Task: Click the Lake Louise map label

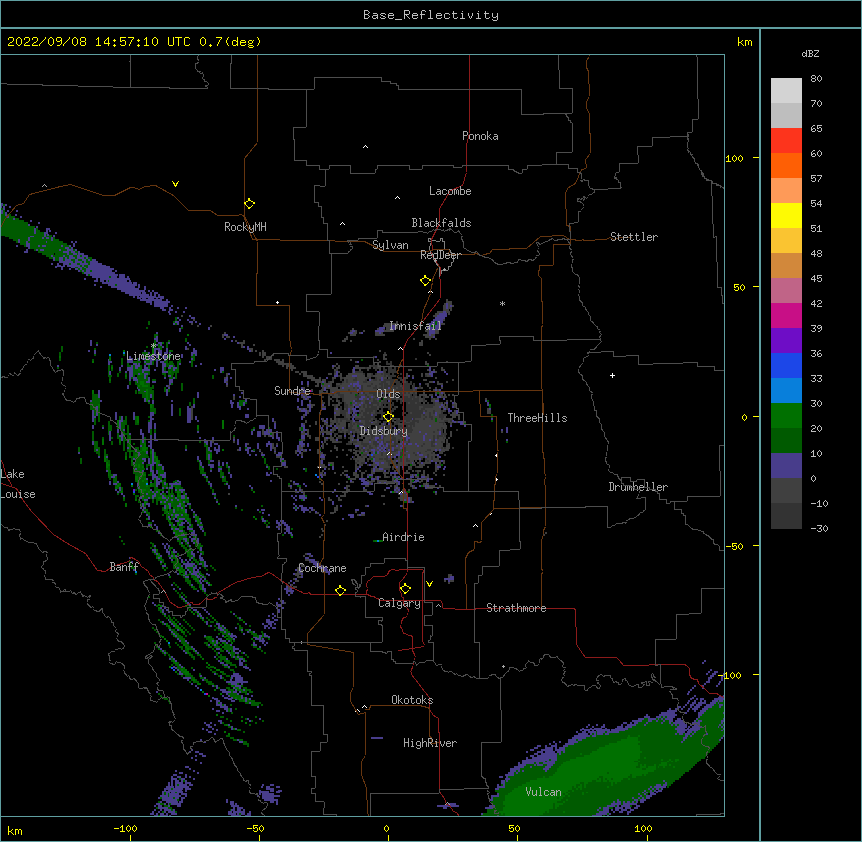Action: (x=18, y=484)
